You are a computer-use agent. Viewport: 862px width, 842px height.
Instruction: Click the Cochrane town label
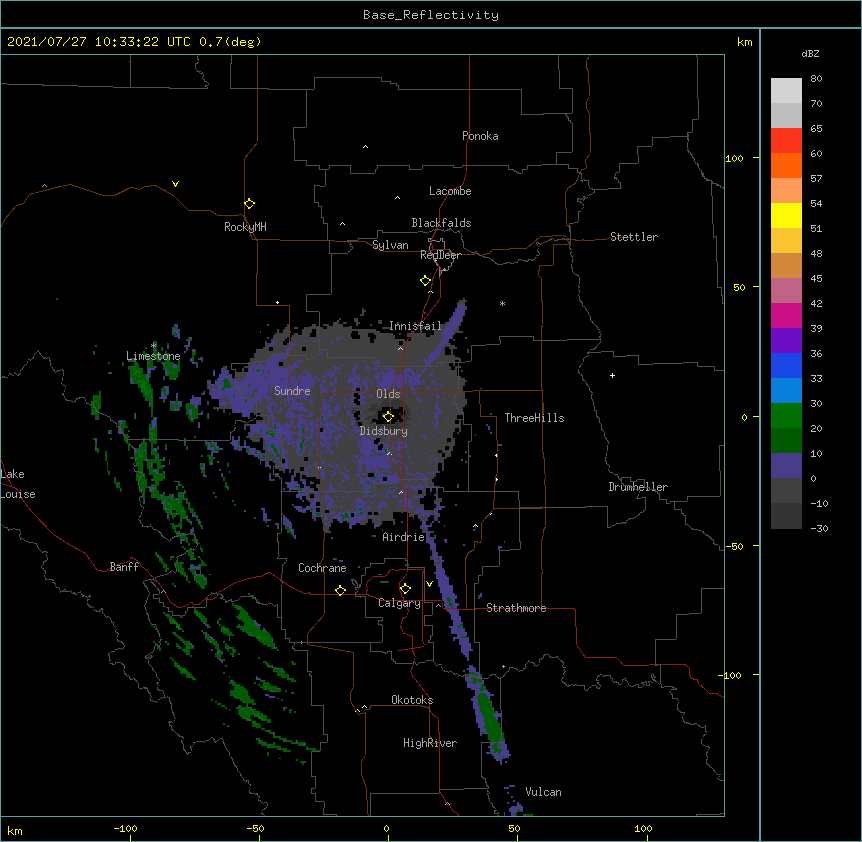[322, 568]
